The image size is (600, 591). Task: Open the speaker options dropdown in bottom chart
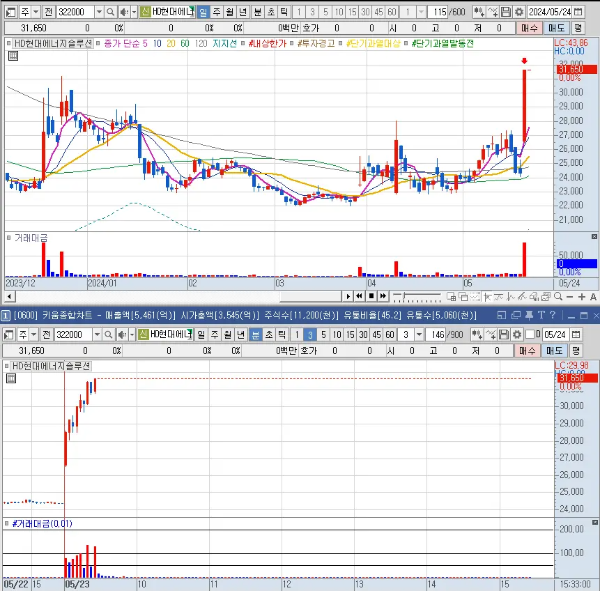tap(132, 335)
